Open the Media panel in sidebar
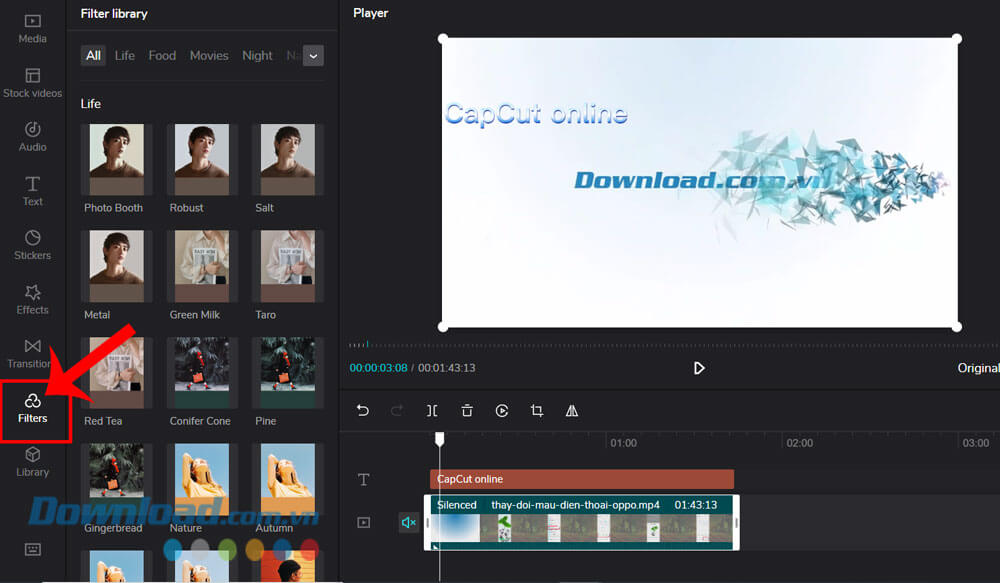The height and width of the screenshot is (583, 1000). click(x=32, y=28)
